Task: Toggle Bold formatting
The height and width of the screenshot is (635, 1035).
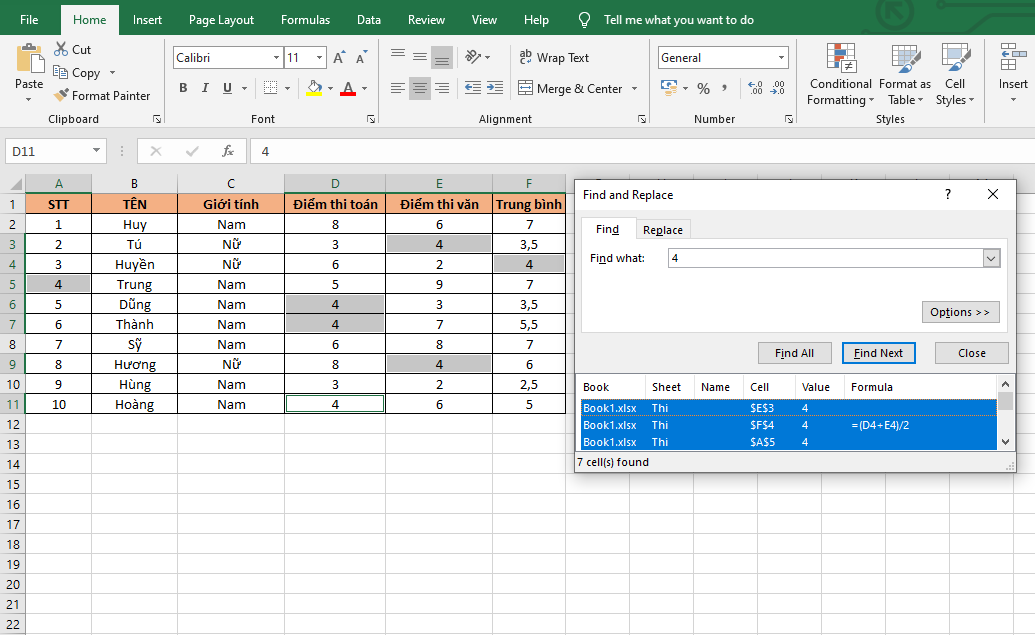Action: click(x=183, y=89)
